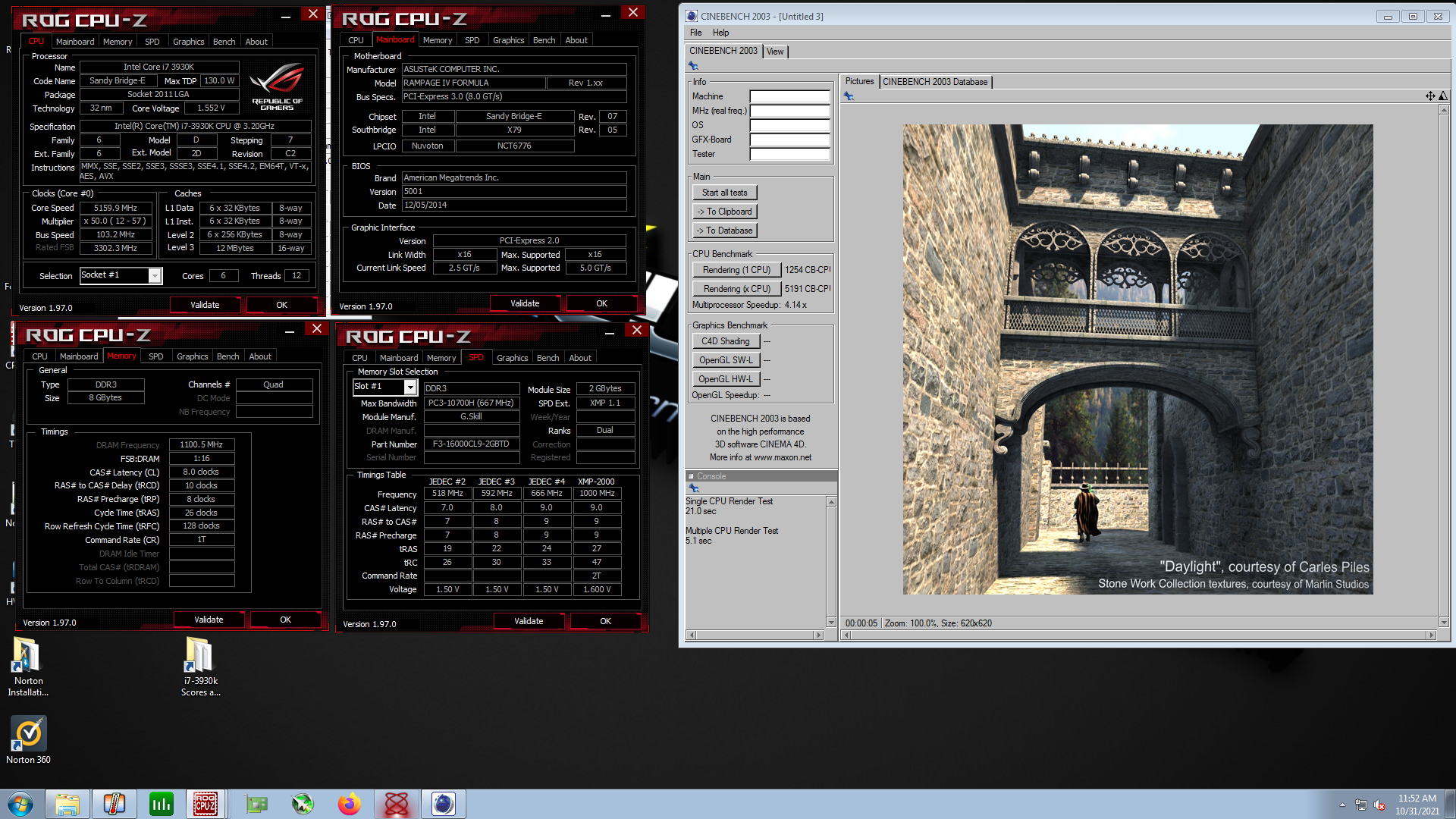Open the About tab in the Mainboard window
The width and height of the screenshot is (1456, 819).
(x=576, y=40)
